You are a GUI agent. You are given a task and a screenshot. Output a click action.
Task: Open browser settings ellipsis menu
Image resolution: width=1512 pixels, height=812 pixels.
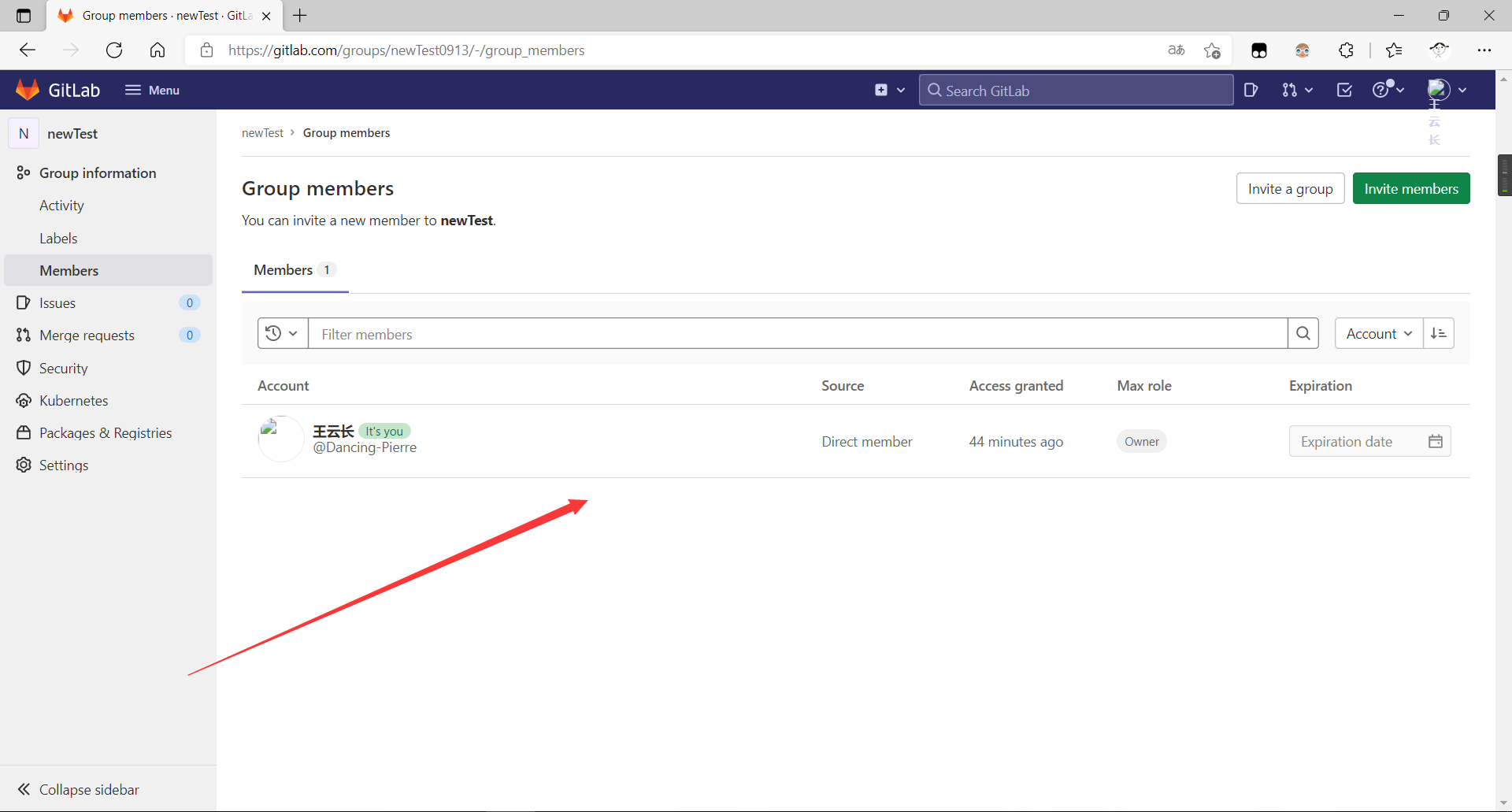tap(1484, 50)
